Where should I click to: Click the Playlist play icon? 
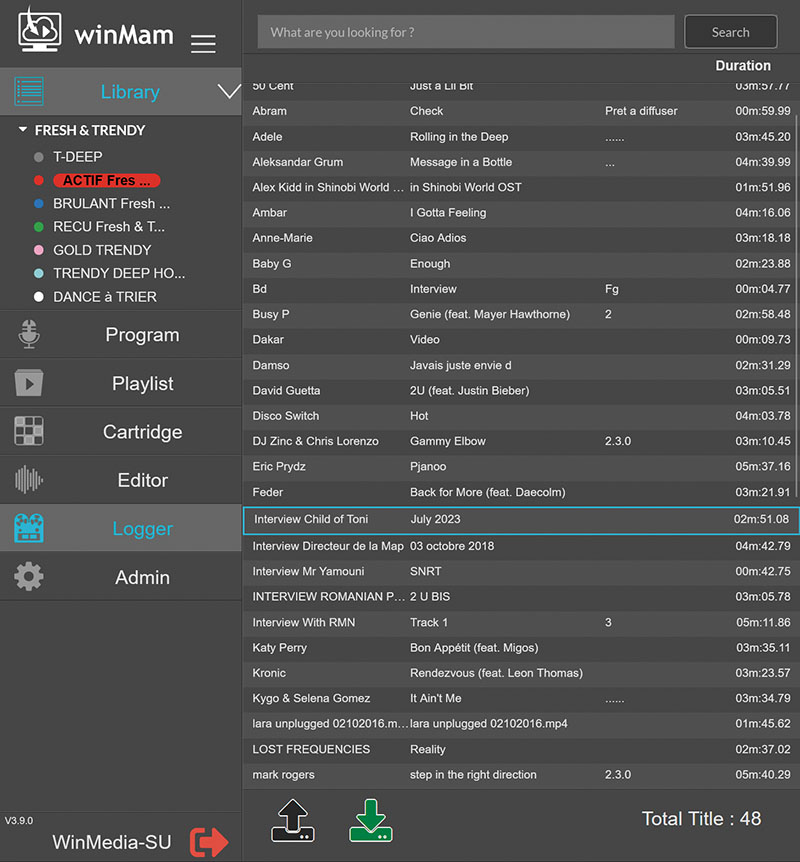(x=29, y=383)
